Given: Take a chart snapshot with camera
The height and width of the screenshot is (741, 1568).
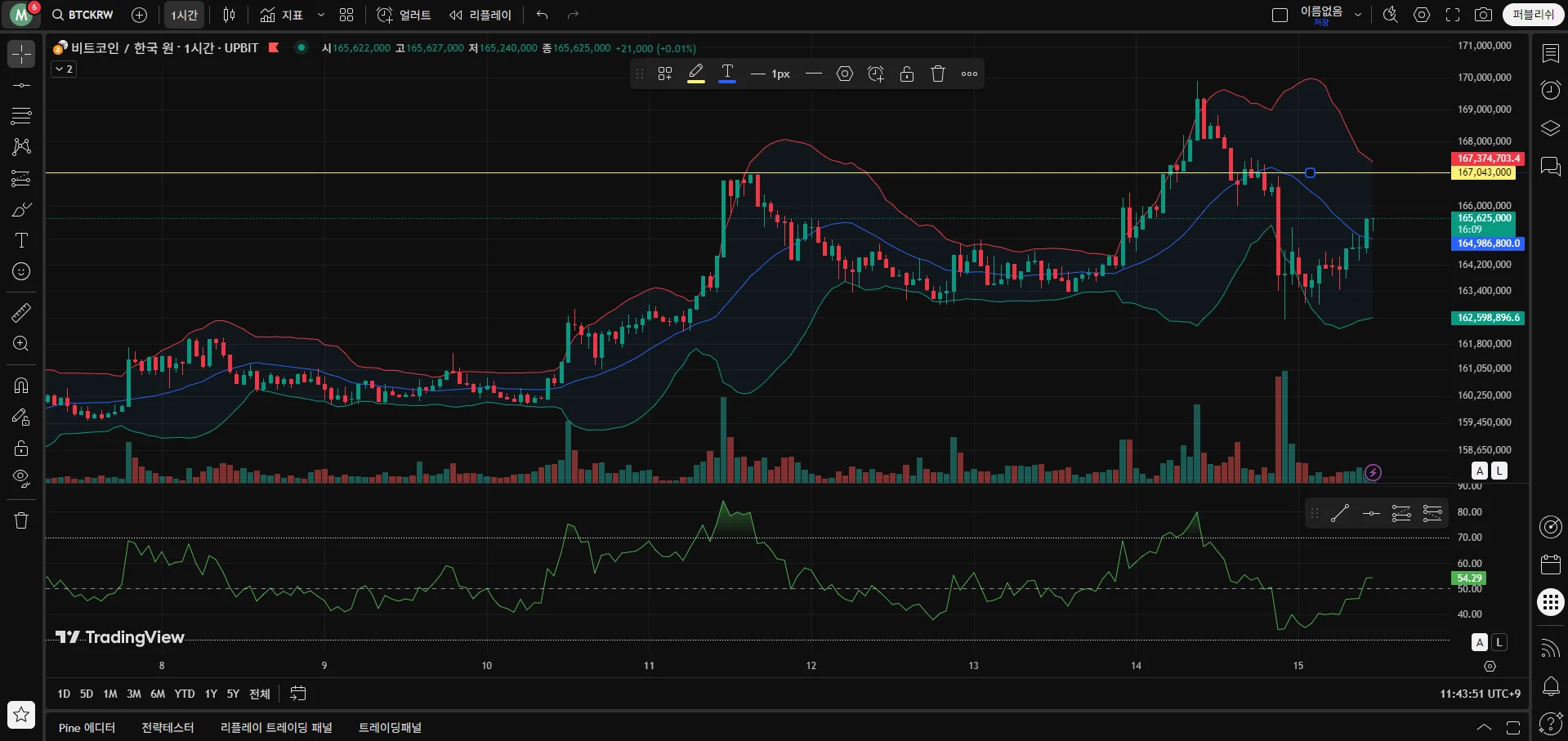Looking at the screenshot, I should click(1483, 15).
